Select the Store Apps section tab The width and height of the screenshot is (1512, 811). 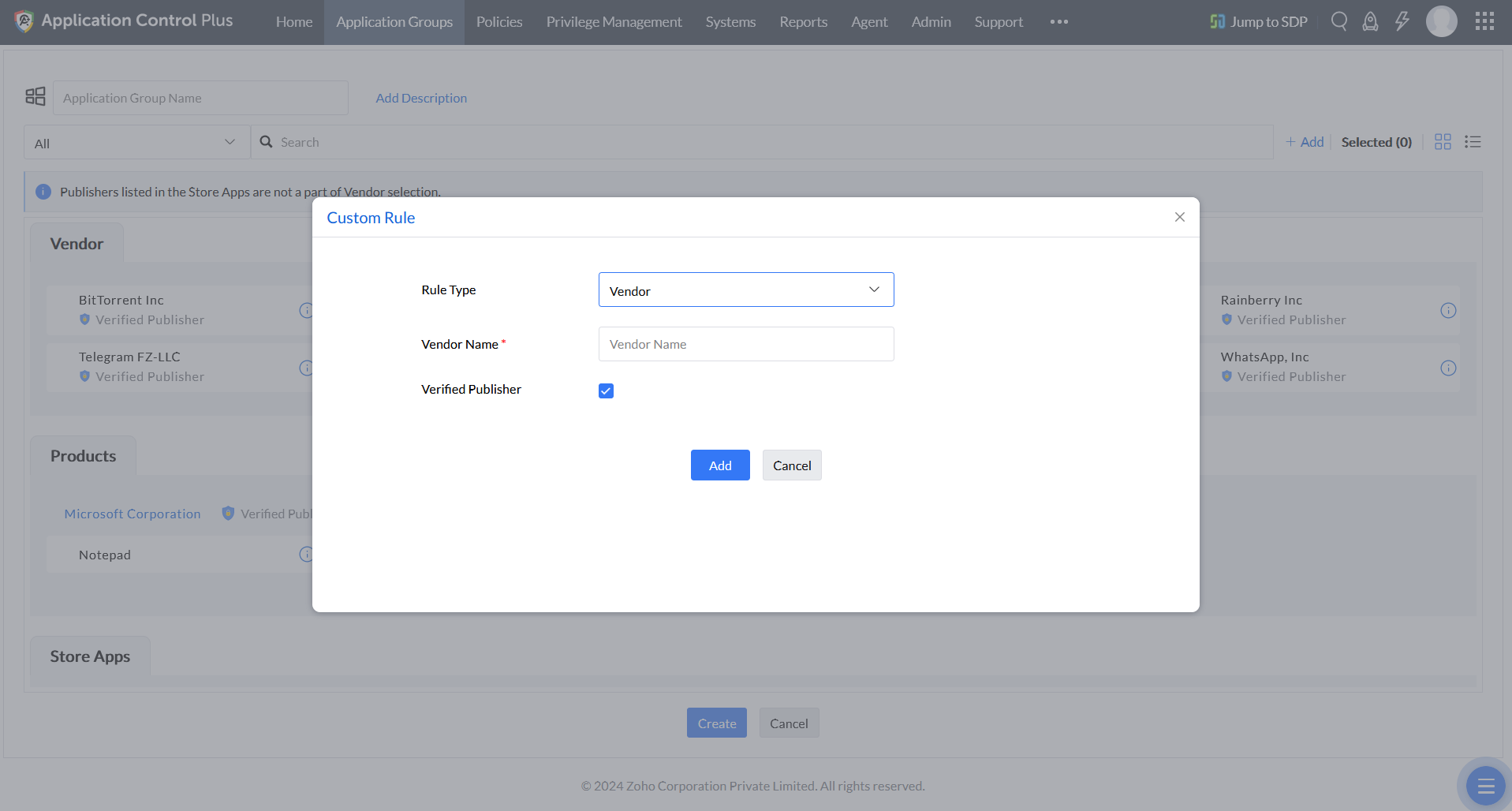click(90, 656)
